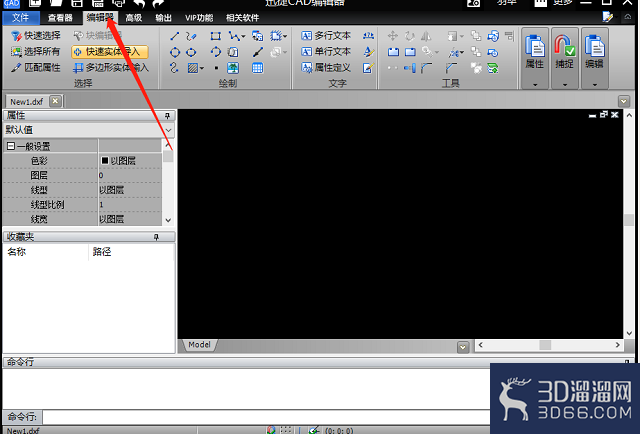Click the 匹配属性 button
The height and width of the screenshot is (434, 640).
[x=36, y=67]
